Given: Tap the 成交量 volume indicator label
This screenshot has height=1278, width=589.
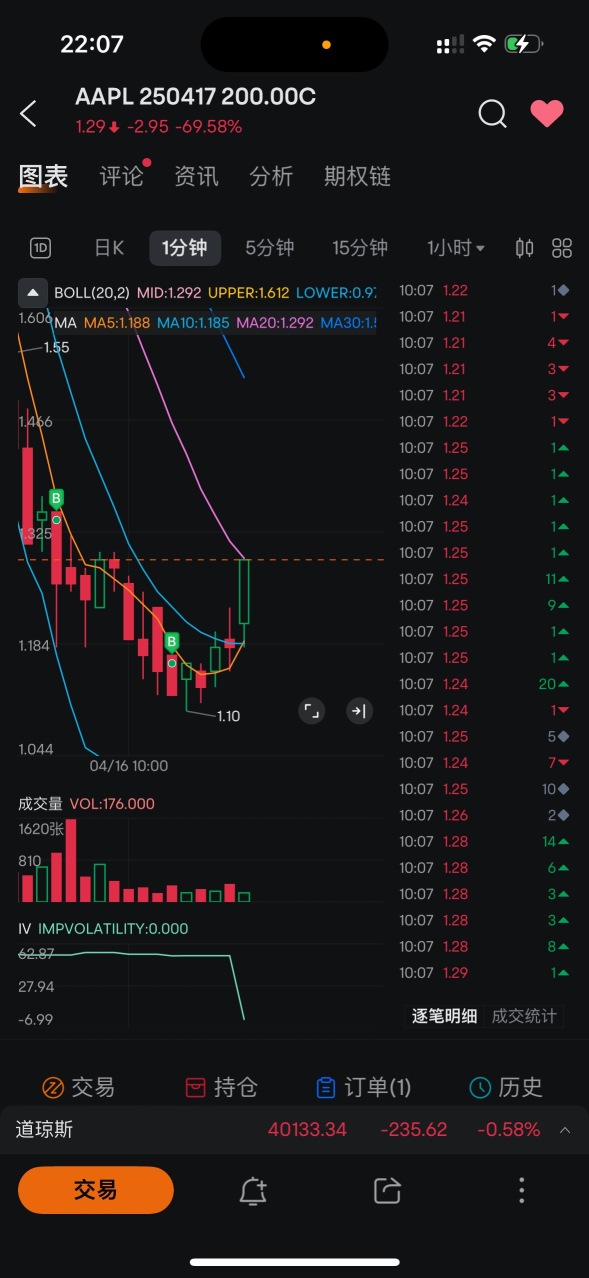Looking at the screenshot, I should coord(41,804).
